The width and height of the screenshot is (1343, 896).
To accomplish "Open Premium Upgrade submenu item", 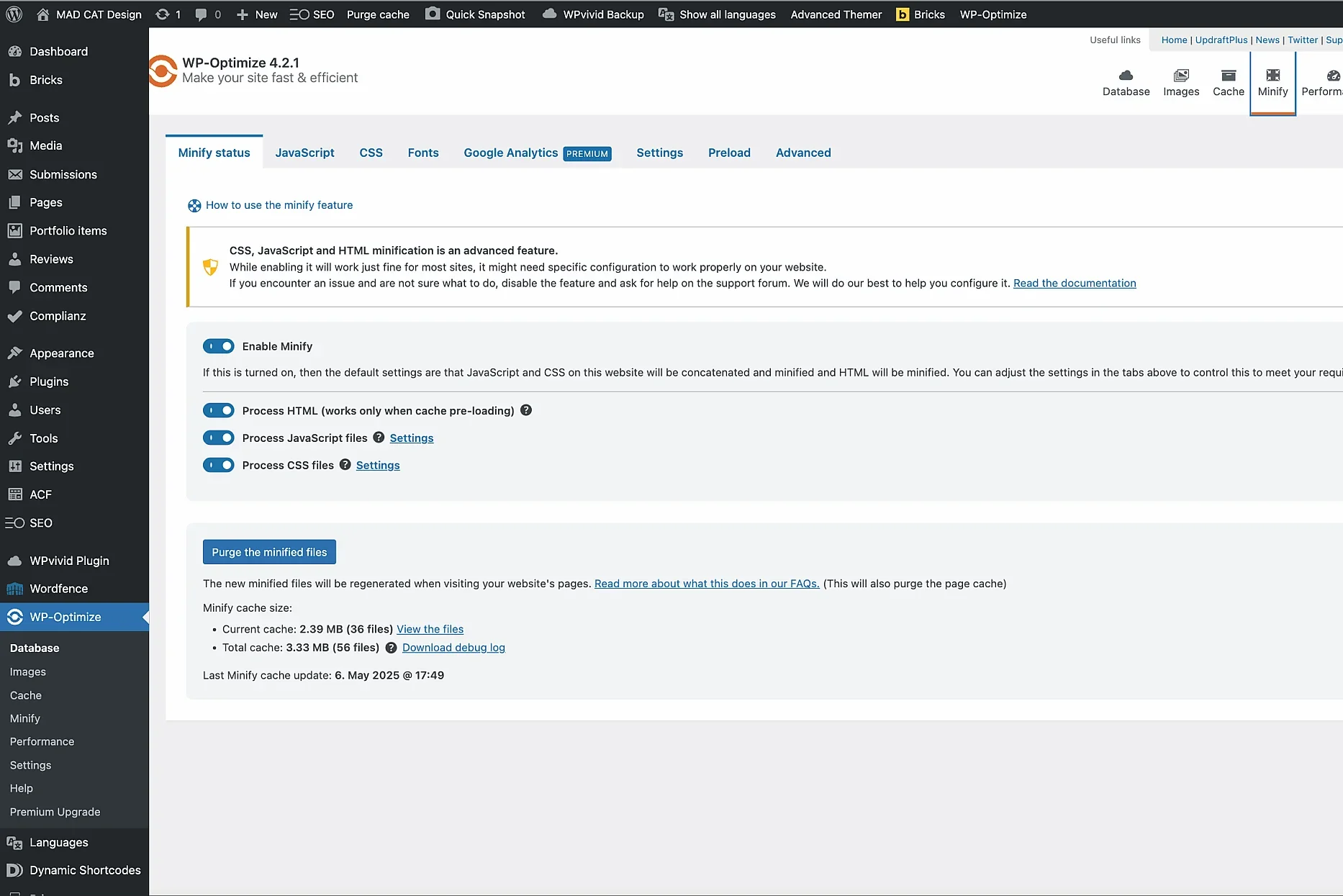I will [x=55, y=812].
